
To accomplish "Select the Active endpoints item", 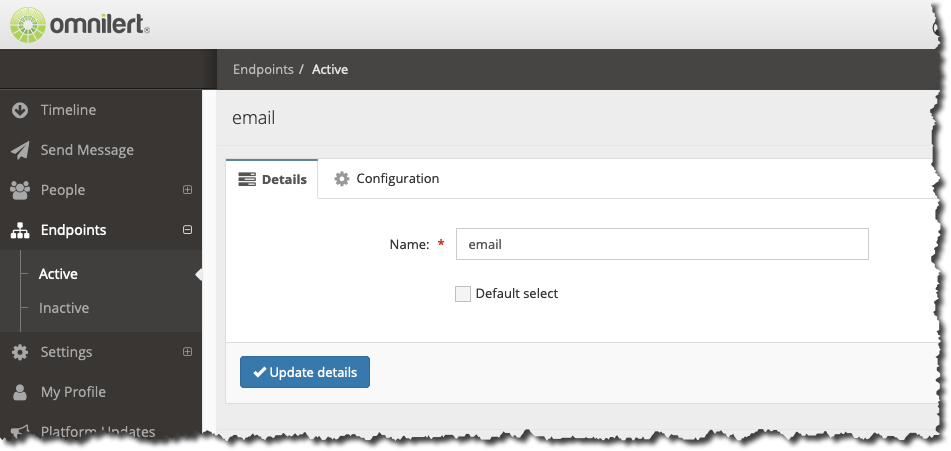I will click(58, 274).
